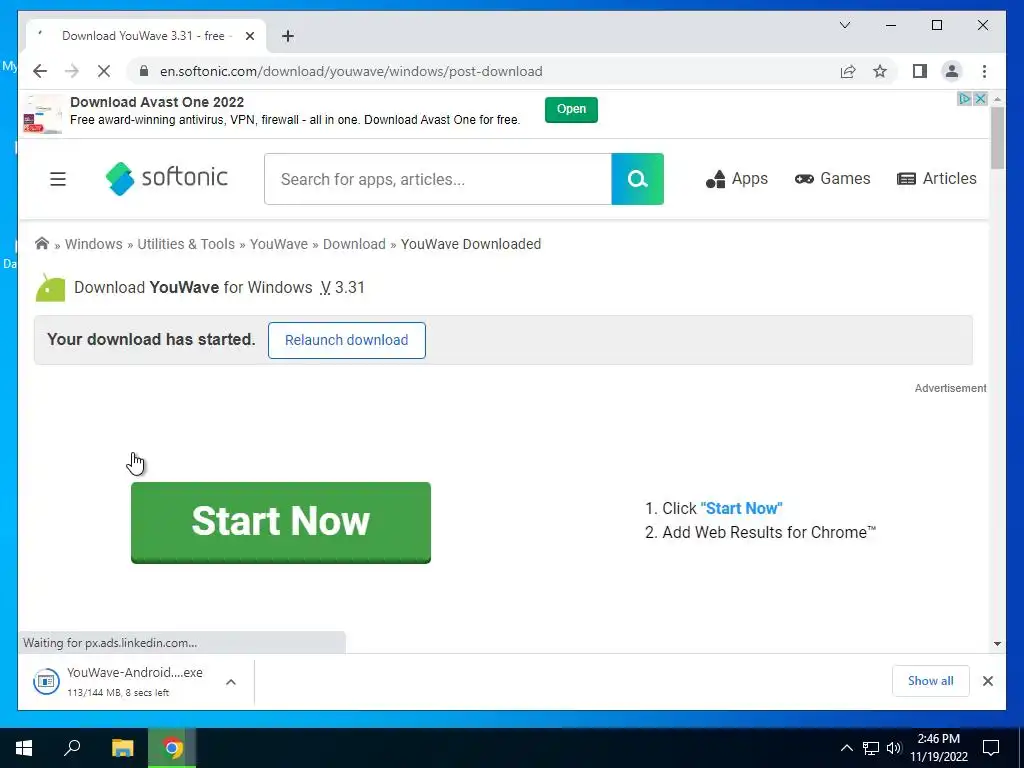
Task: Go back to the previous page
Action: point(40,71)
